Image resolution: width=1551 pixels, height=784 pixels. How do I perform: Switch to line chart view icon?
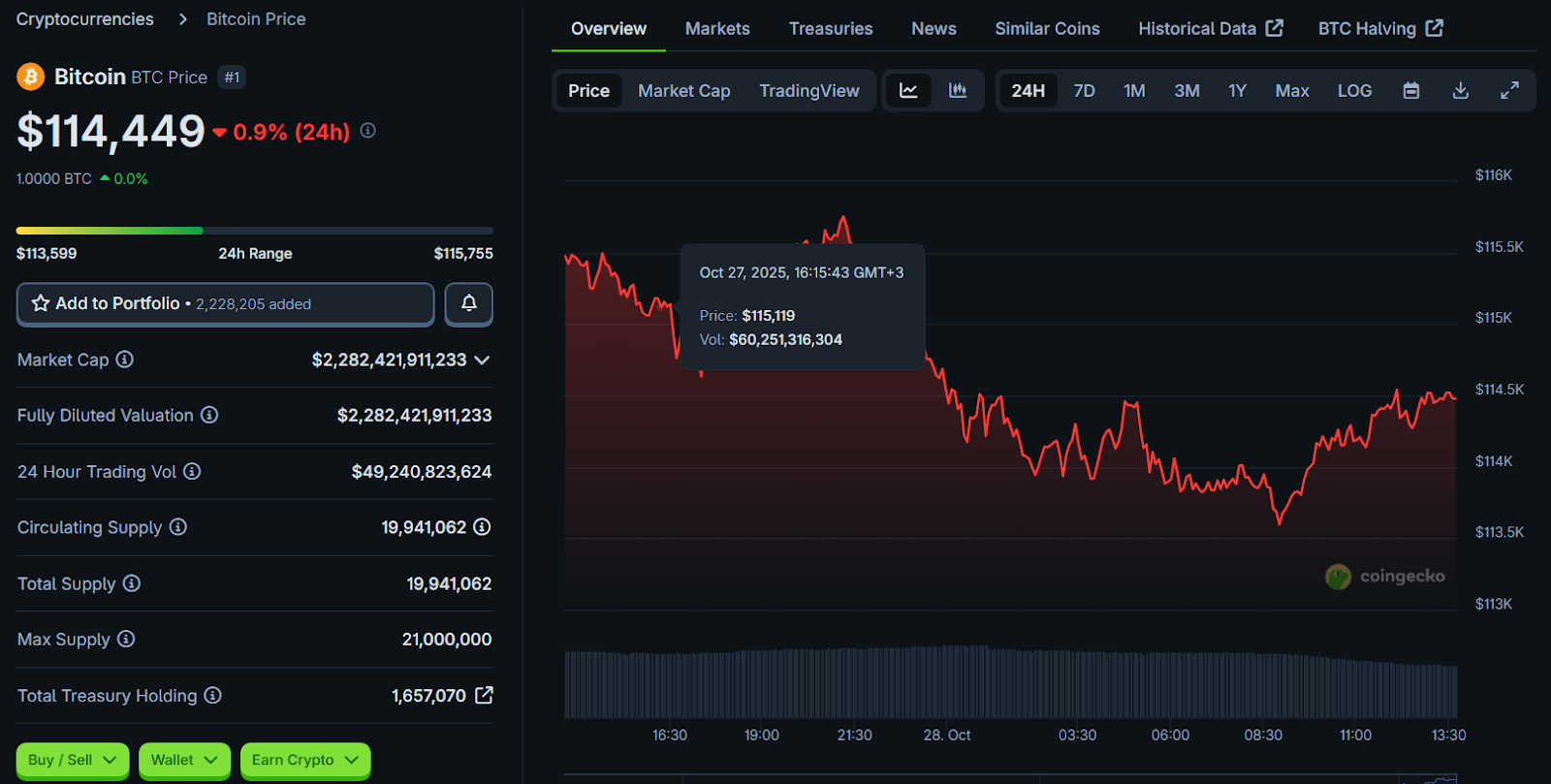[x=908, y=90]
